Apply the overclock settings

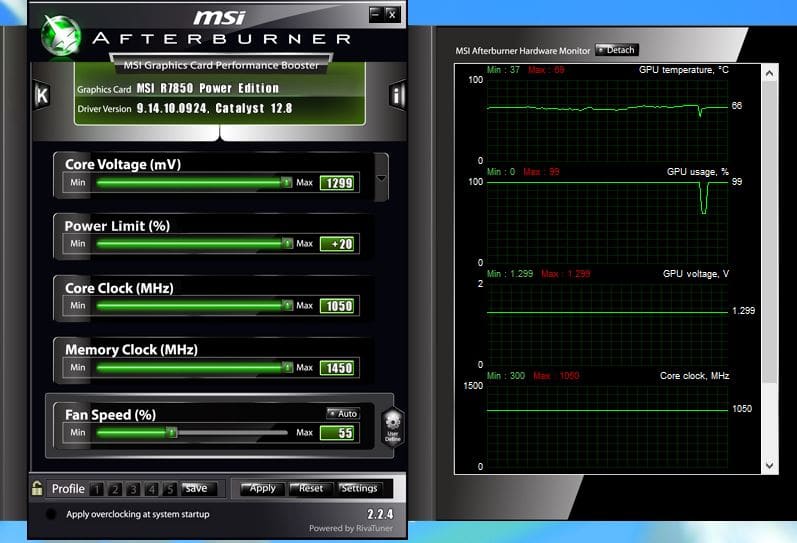click(261, 489)
